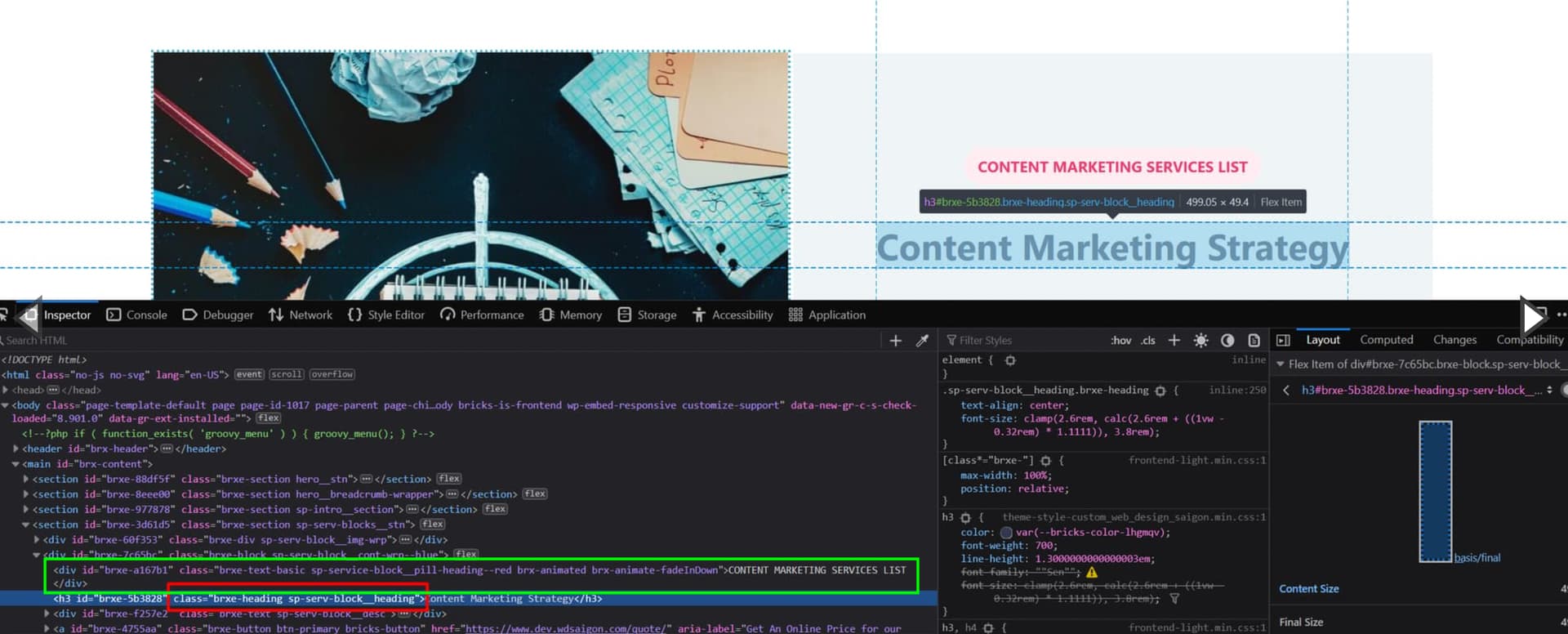Toggle dark color scheme simulation moon icon

(1227, 340)
